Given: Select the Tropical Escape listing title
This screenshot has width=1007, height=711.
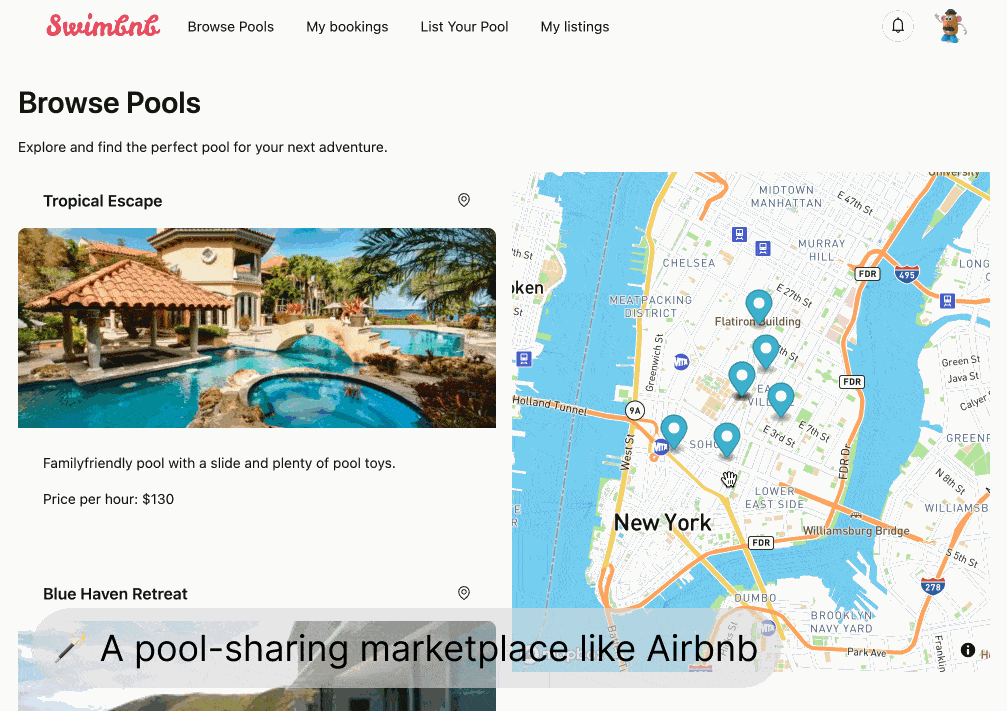Looking at the screenshot, I should point(103,201).
